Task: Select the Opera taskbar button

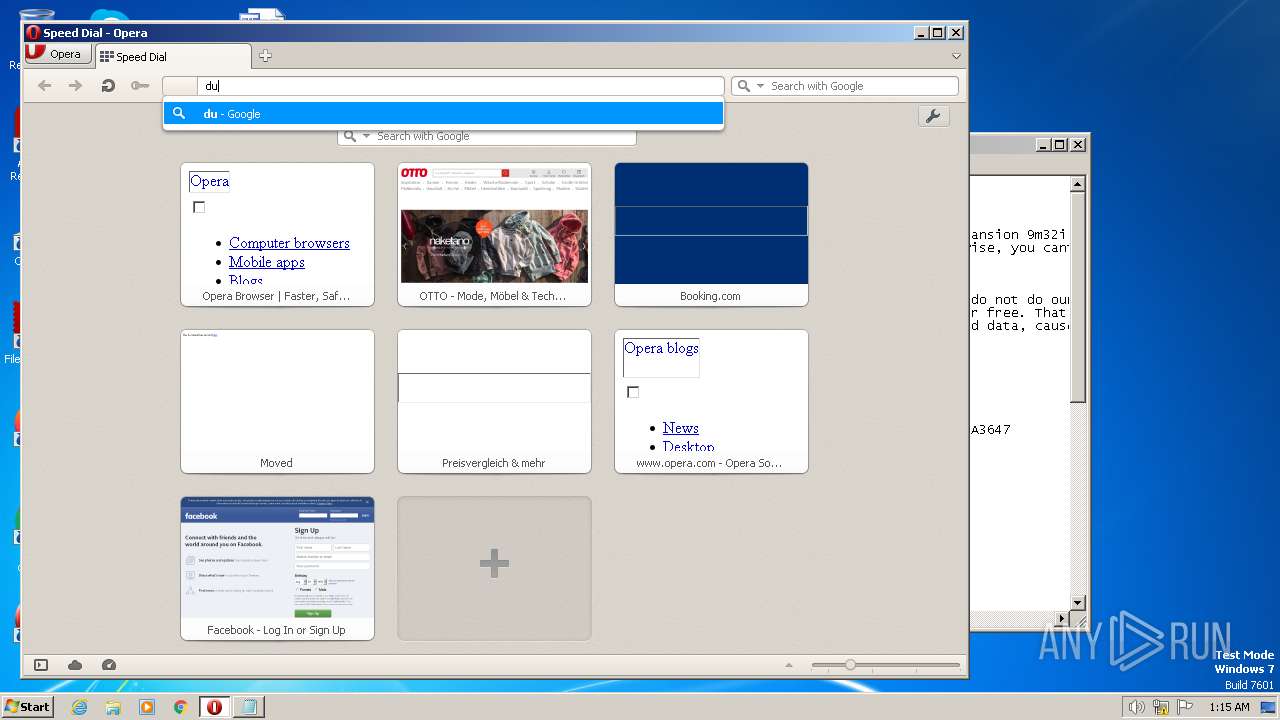Action: coord(214,707)
